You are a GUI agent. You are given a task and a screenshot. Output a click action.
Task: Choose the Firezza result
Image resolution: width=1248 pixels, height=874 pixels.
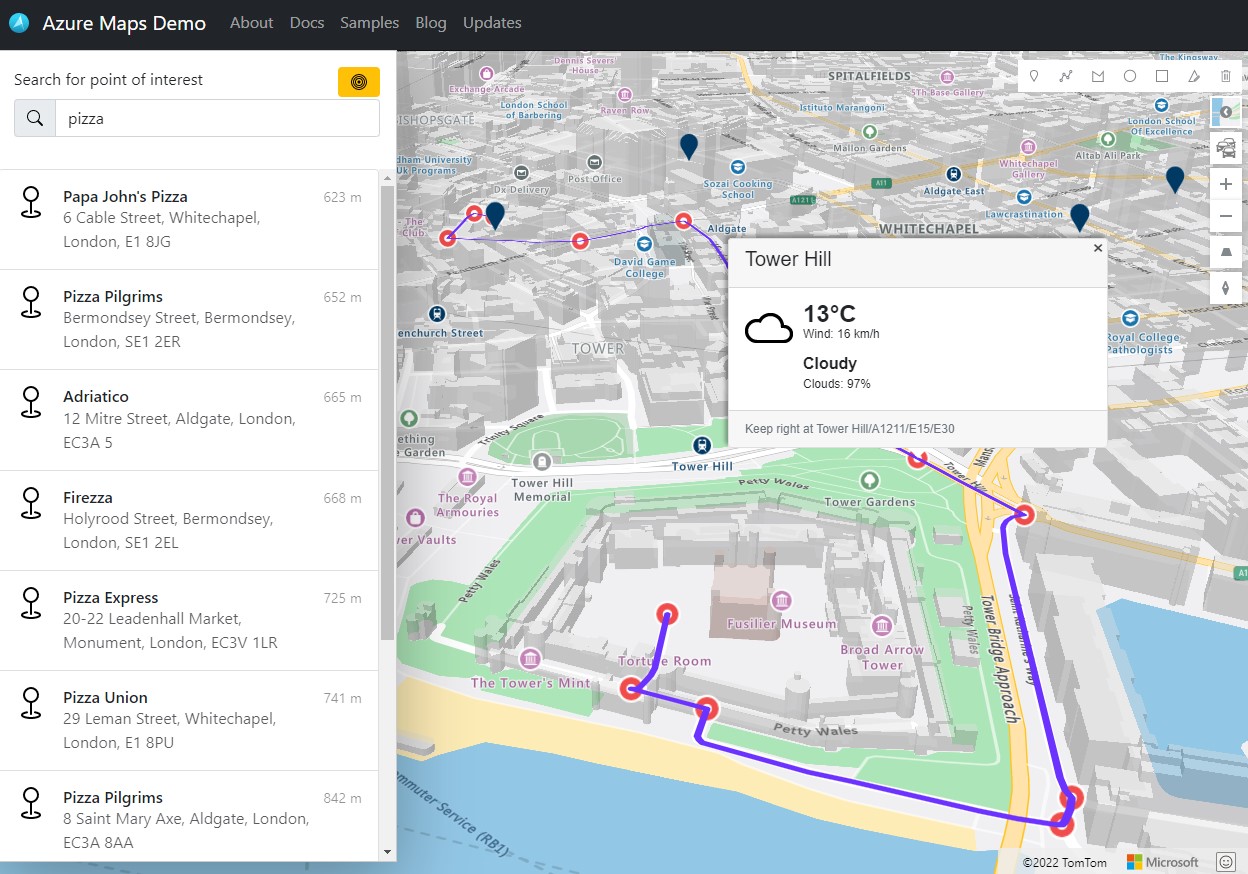pyautogui.click(x=189, y=520)
